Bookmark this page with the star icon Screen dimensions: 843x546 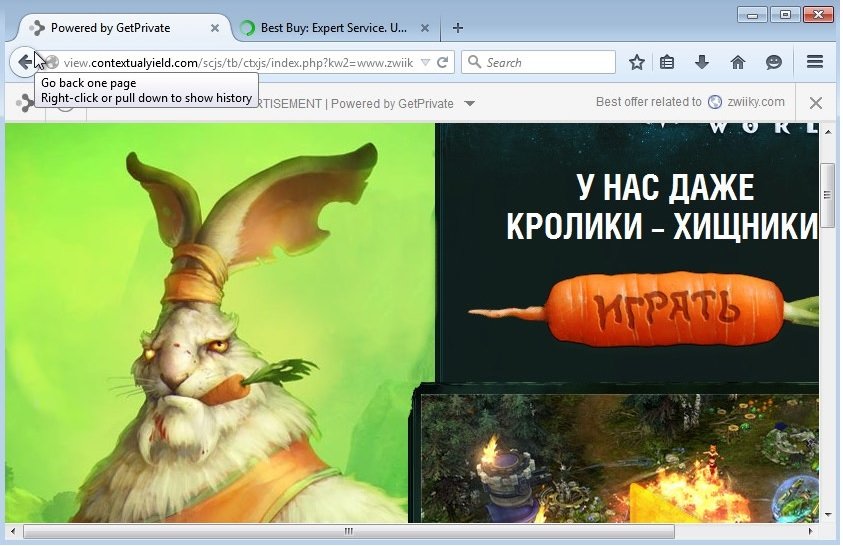point(637,62)
